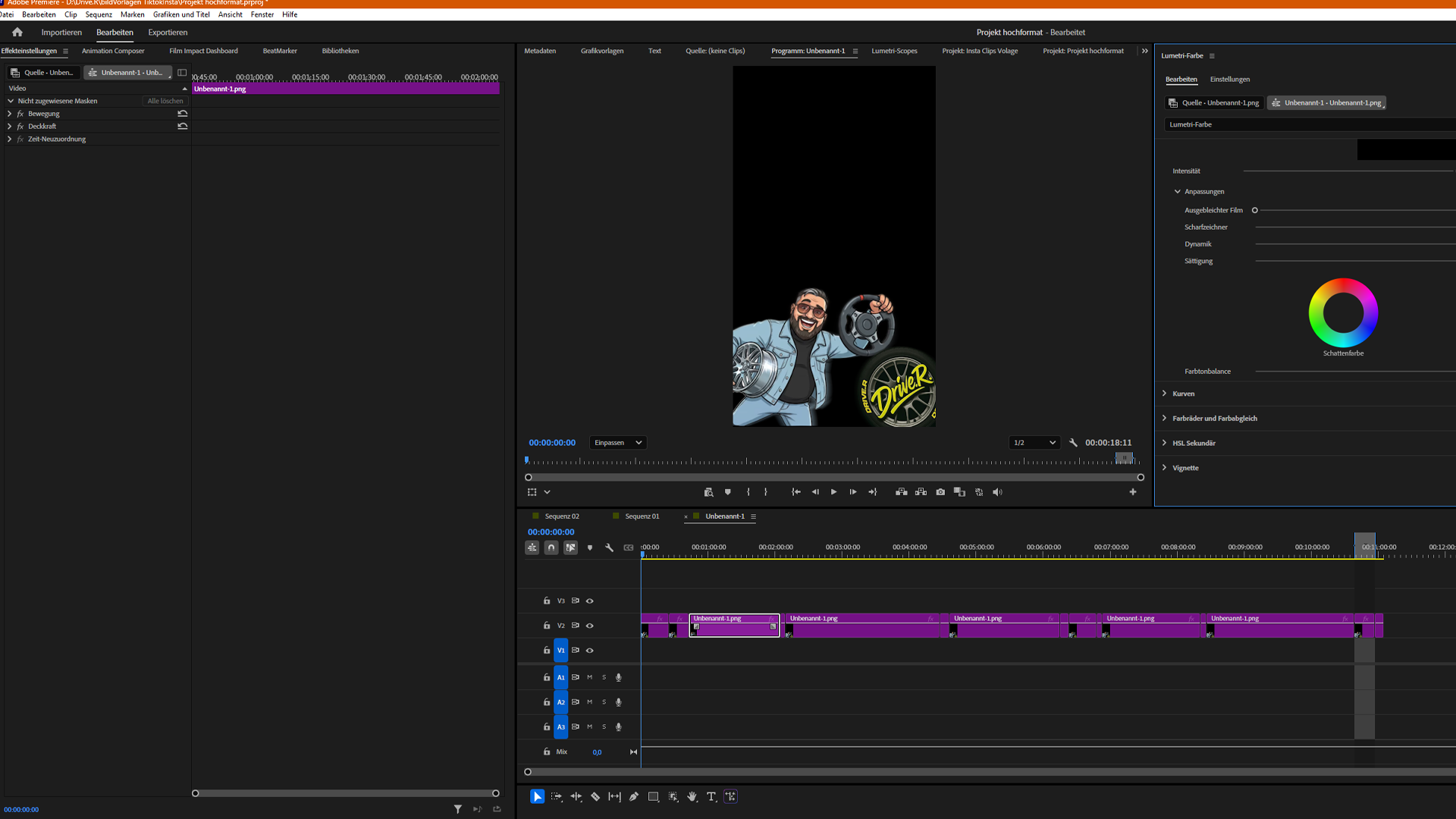Click the Sättigung slider in Lumetri
The image size is (1456, 819).
click(x=1355, y=261)
